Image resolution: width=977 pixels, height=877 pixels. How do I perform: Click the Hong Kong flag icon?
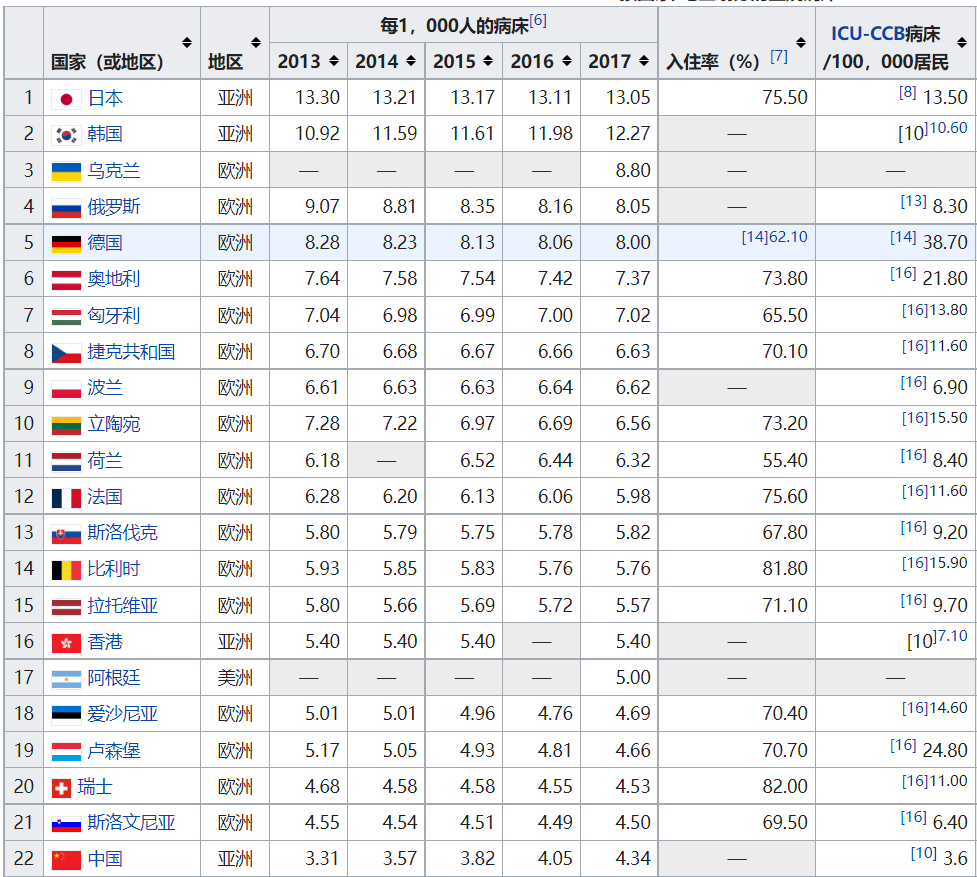pyautogui.click(x=66, y=643)
